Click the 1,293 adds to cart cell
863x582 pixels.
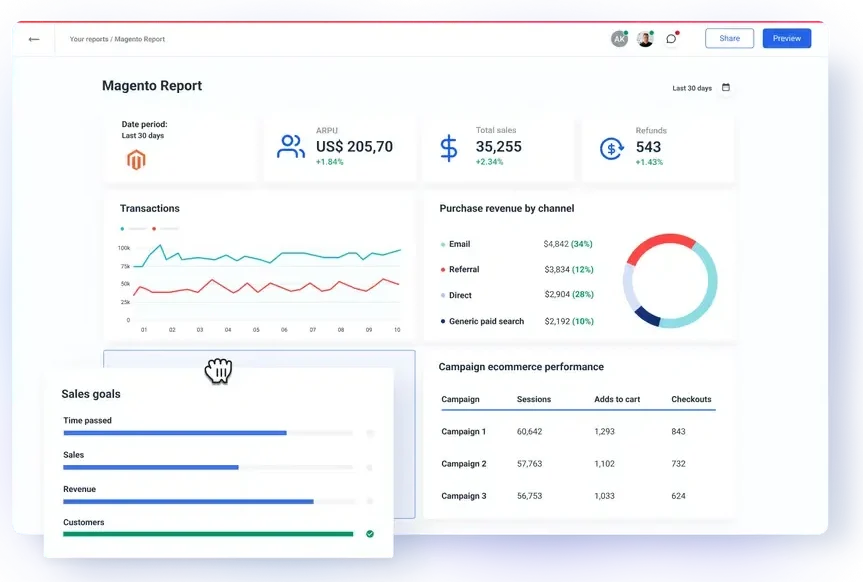604,432
